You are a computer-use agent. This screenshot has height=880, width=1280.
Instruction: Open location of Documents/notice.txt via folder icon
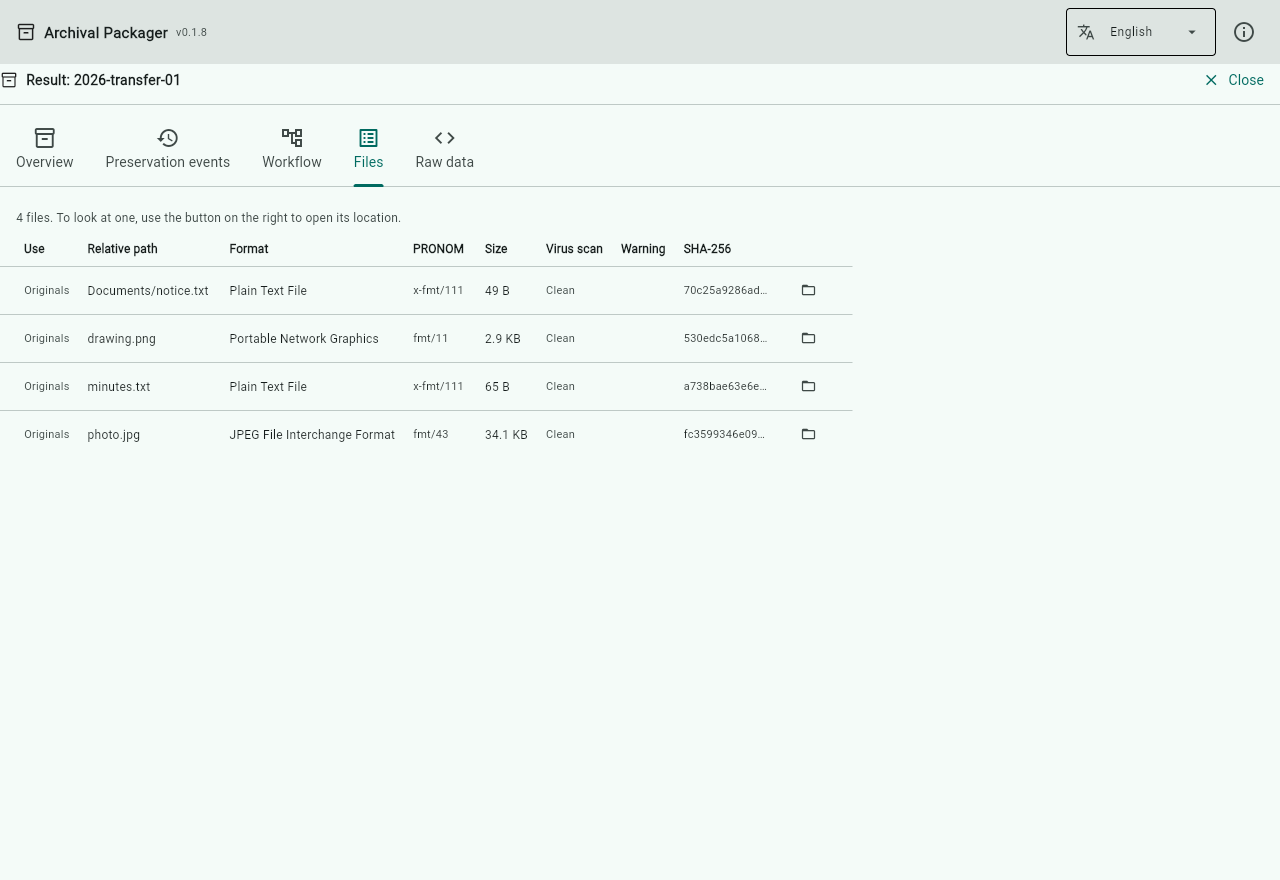(808, 290)
